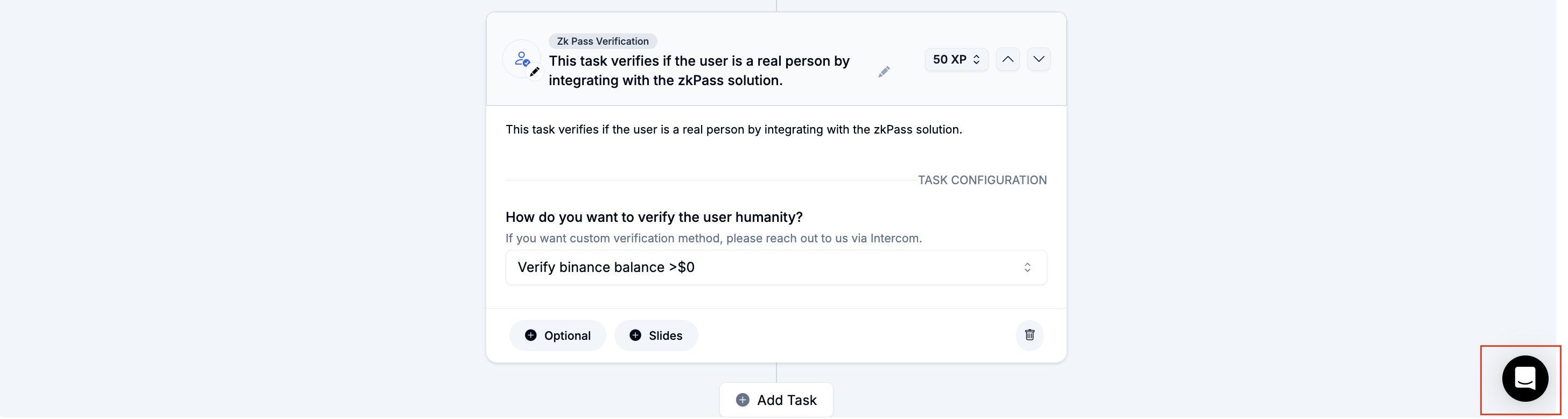Delete the task using trash icon
Viewport: 1568px width, 419px height.
click(1030, 335)
